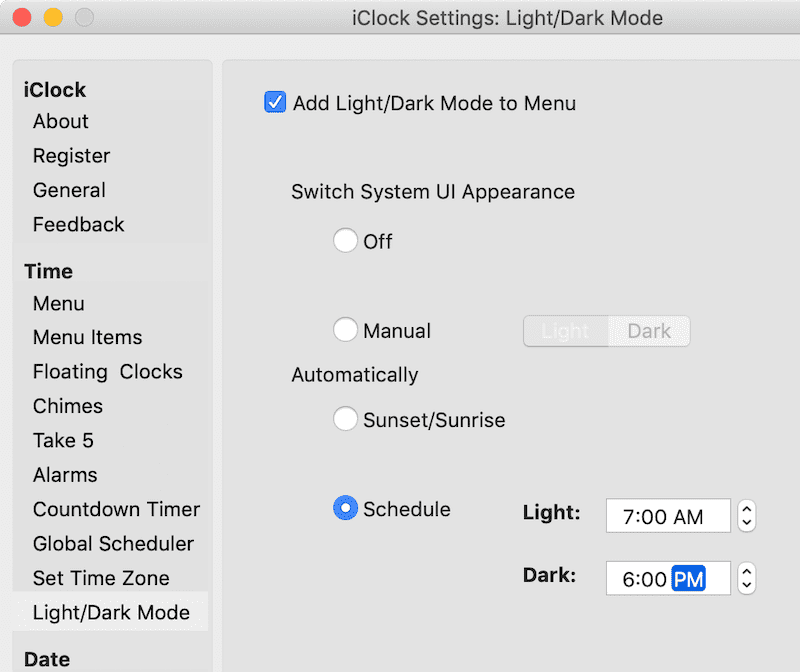Open the About settings page
This screenshot has width=800, height=672.
click(61, 121)
